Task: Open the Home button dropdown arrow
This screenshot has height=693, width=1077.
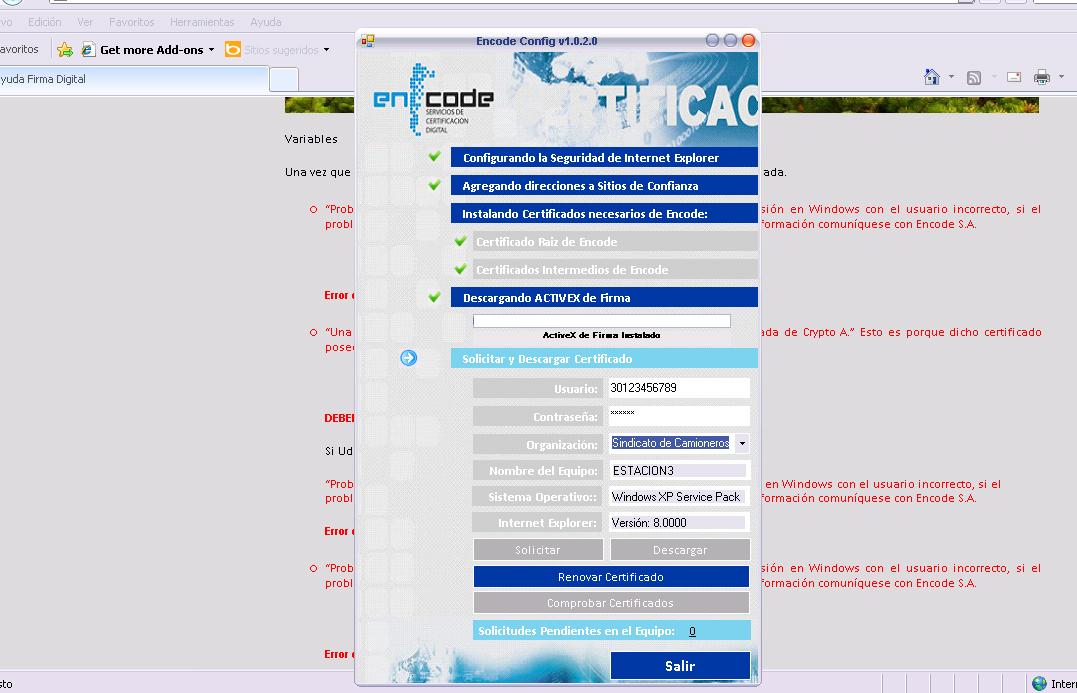Action: [x=951, y=78]
